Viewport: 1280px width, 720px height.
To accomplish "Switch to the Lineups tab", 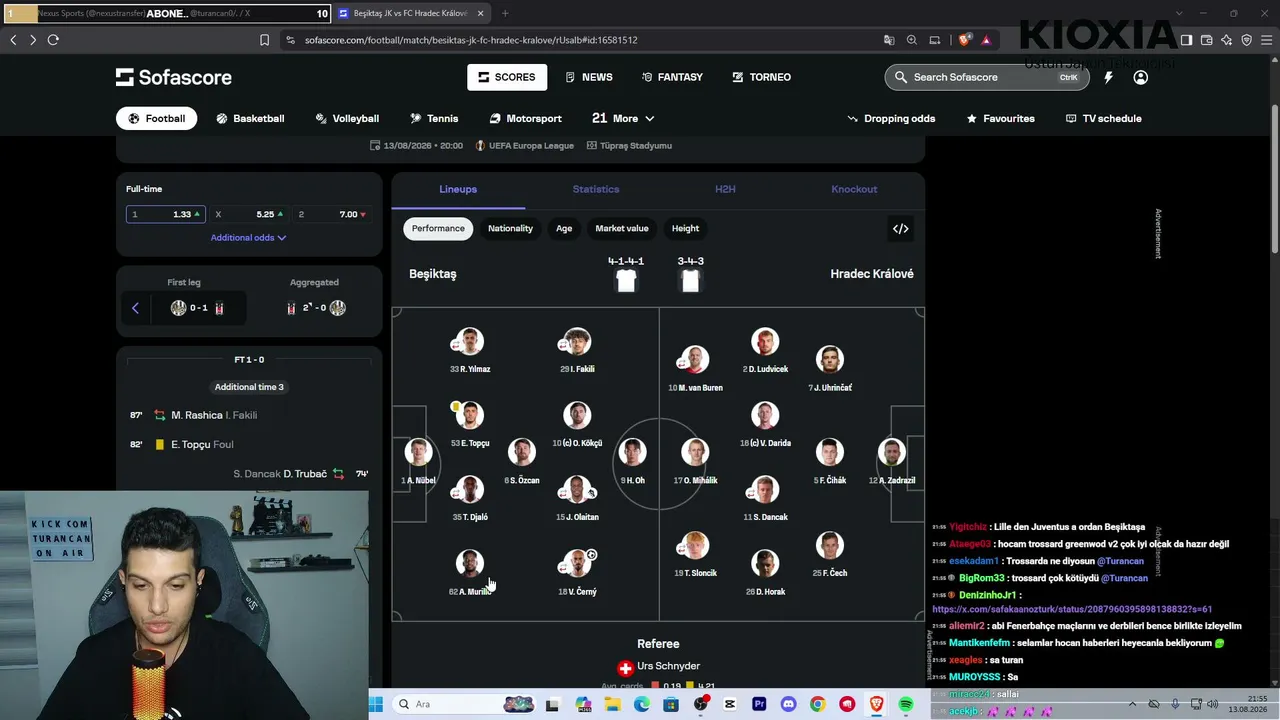I will [x=458, y=189].
